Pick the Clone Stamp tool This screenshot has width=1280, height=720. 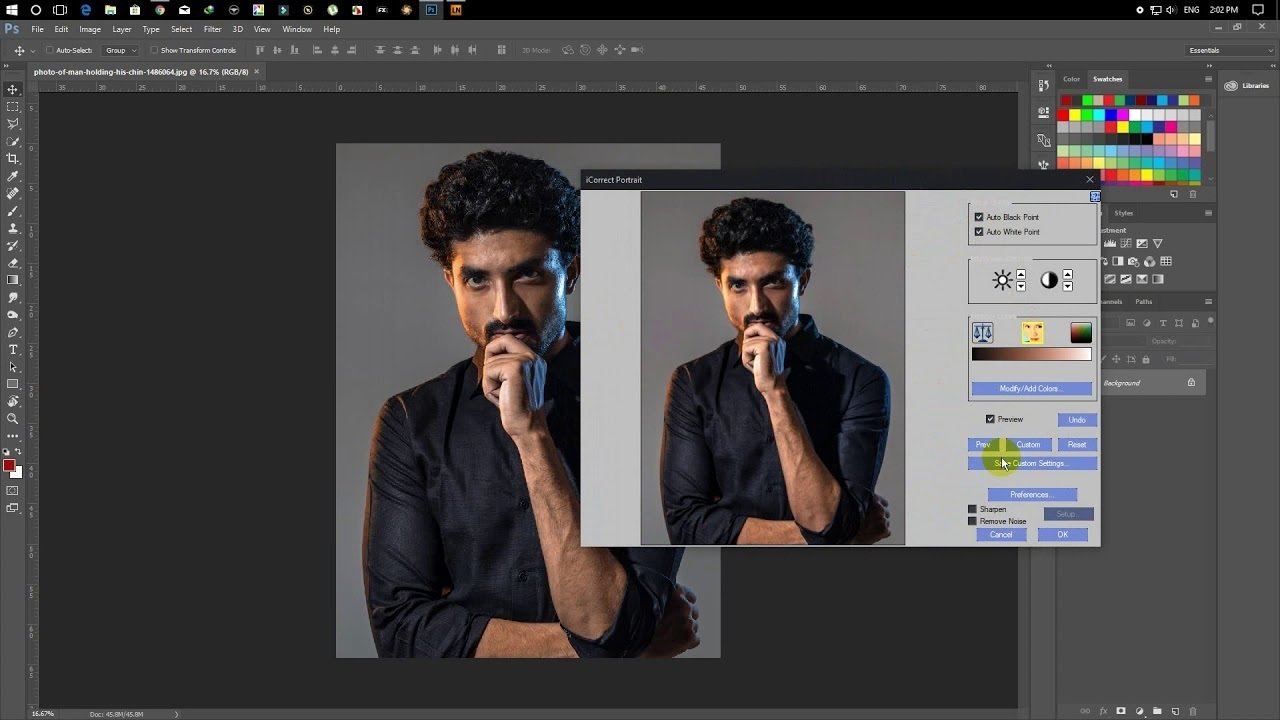13,228
